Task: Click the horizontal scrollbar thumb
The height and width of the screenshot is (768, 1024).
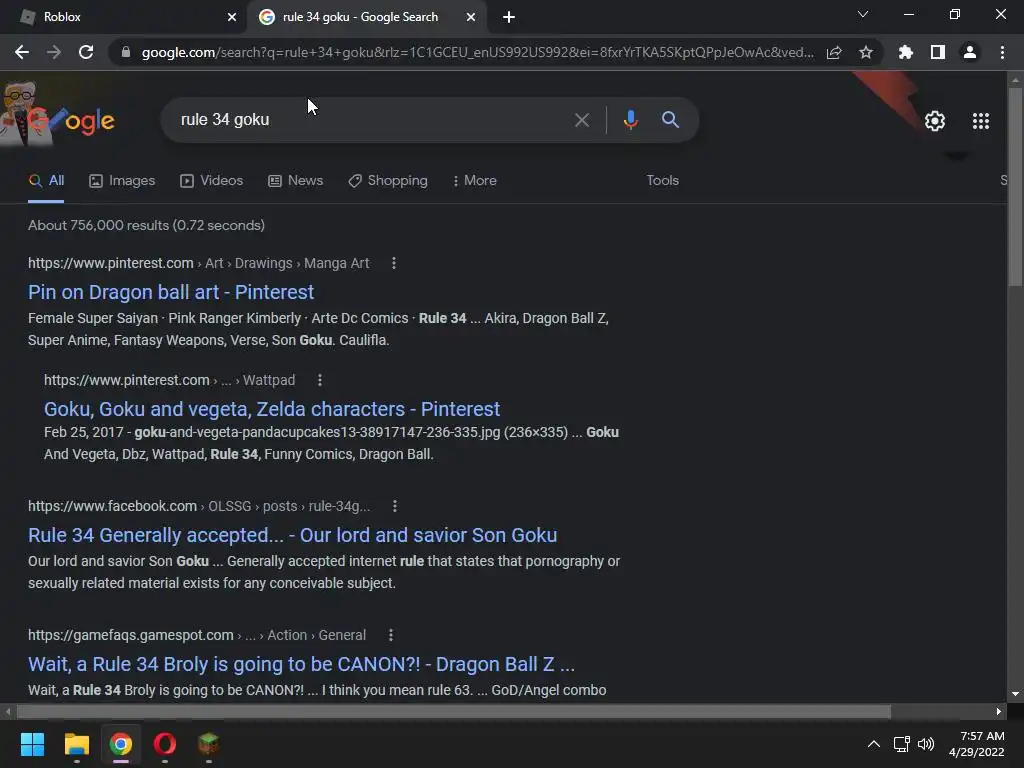Action: [x=453, y=711]
